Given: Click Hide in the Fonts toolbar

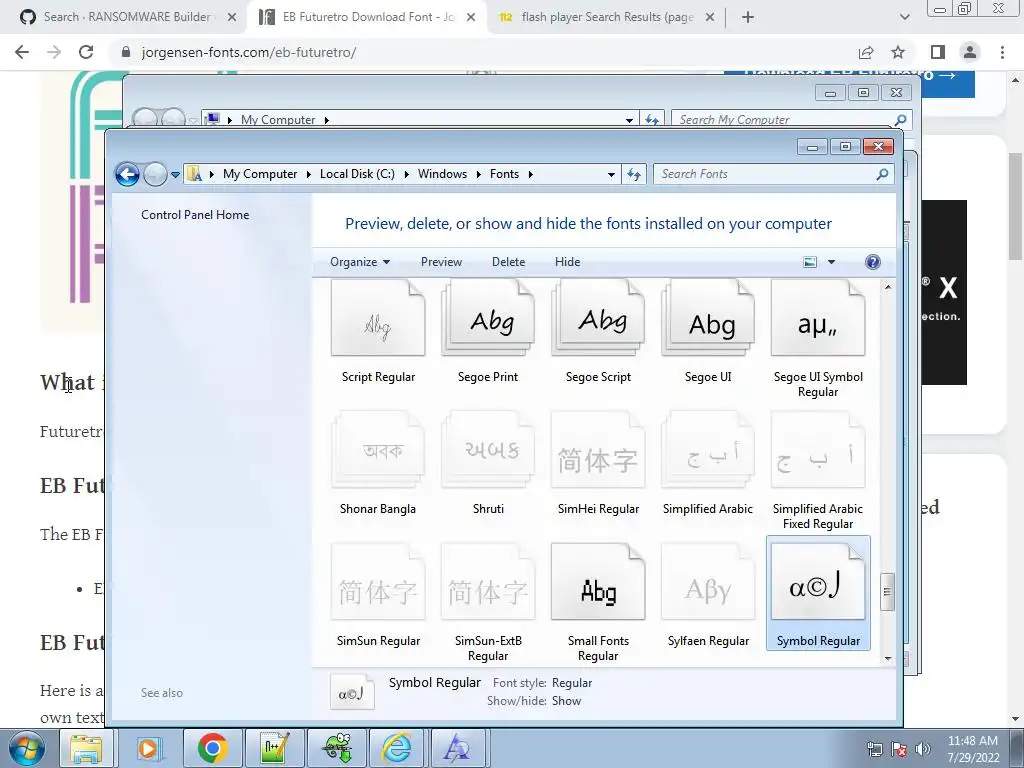Looking at the screenshot, I should click(568, 262).
